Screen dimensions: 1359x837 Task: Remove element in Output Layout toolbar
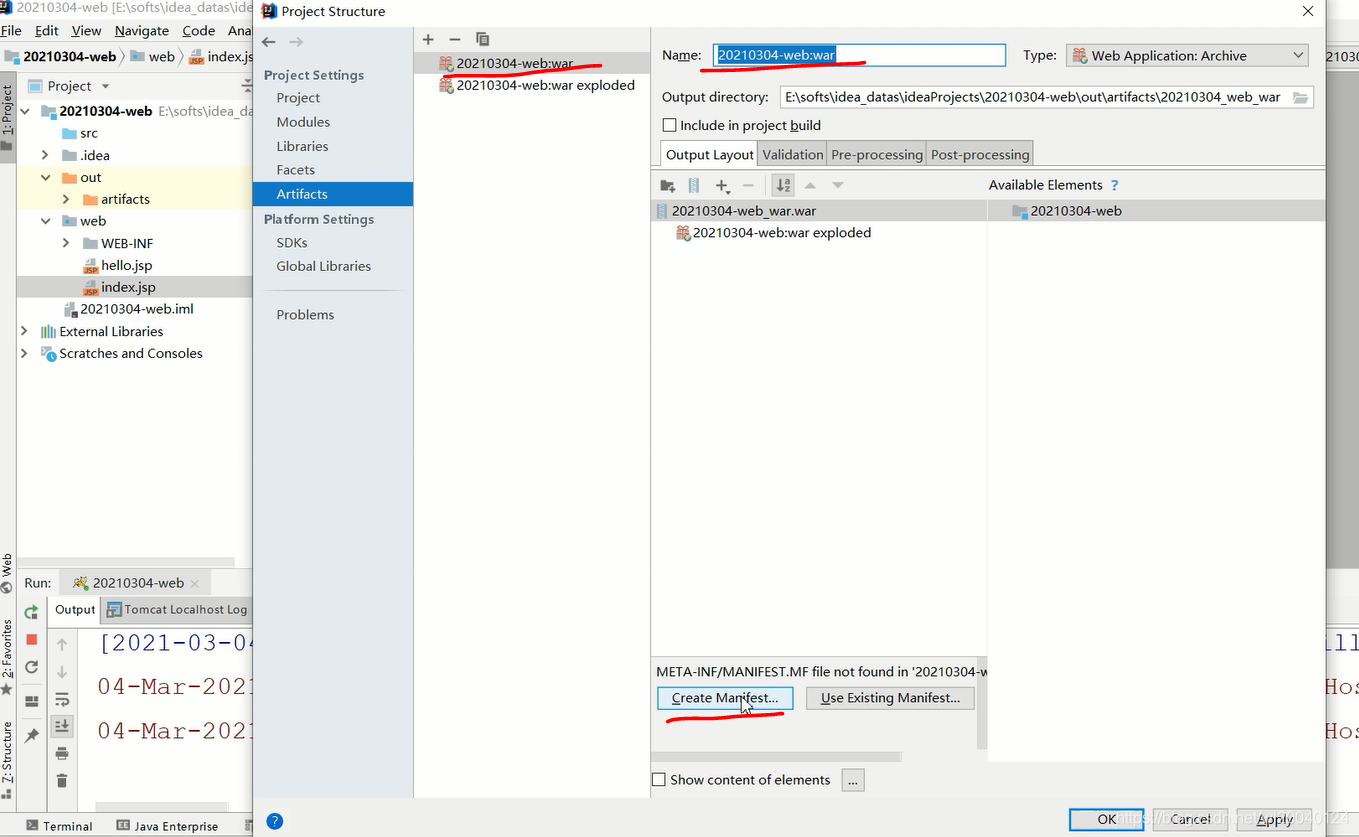click(748, 186)
